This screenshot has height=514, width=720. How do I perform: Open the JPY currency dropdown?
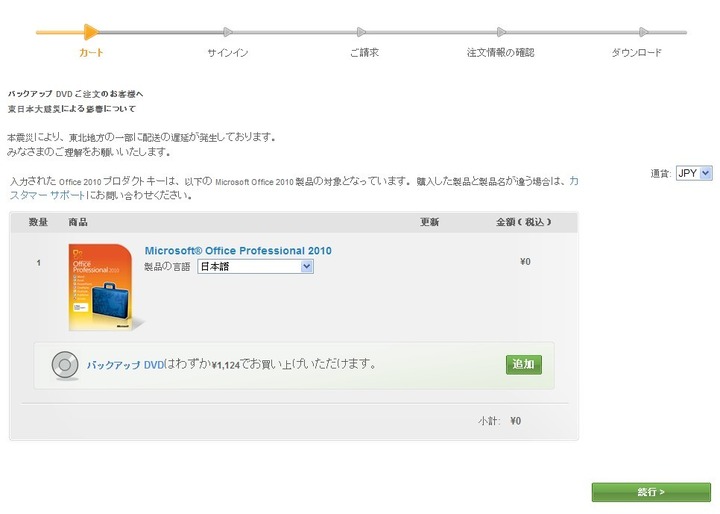coord(694,173)
